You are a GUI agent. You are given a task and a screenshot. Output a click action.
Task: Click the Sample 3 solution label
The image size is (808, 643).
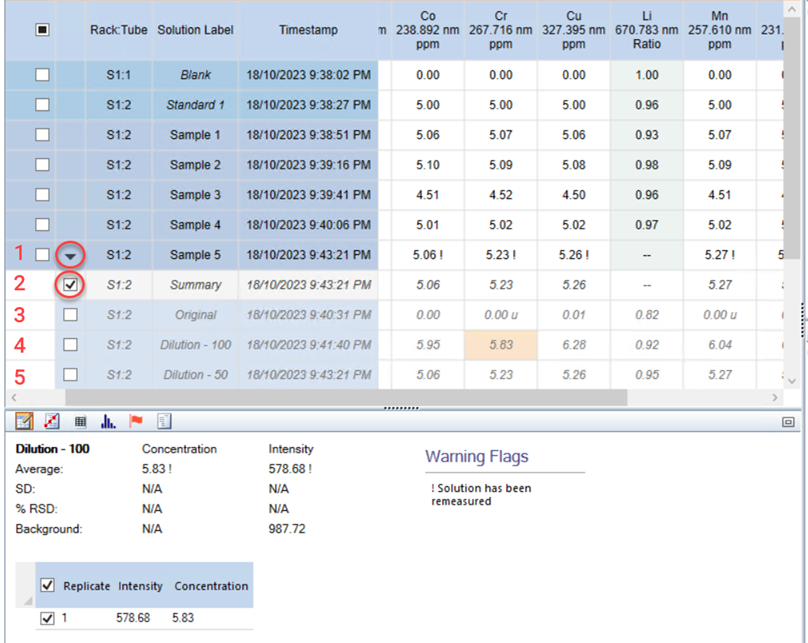click(x=195, y=195)
